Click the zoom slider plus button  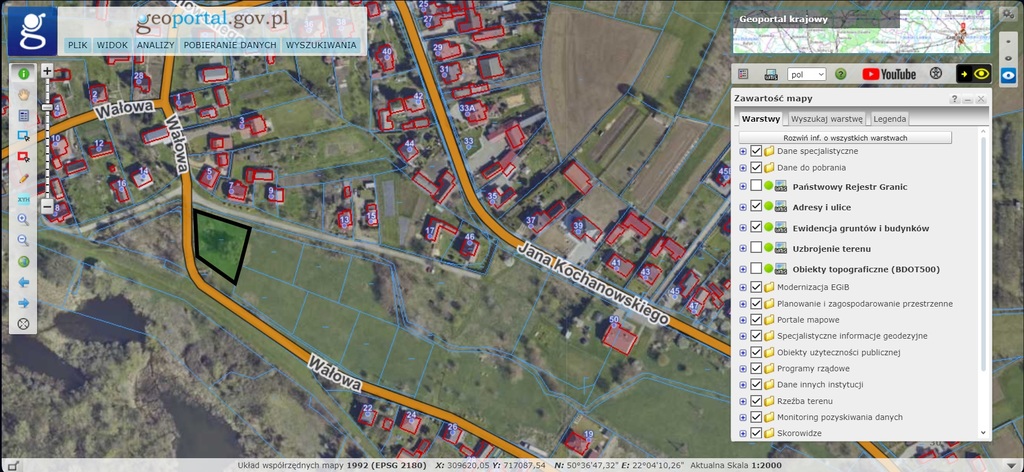click(x=47, y=72)
